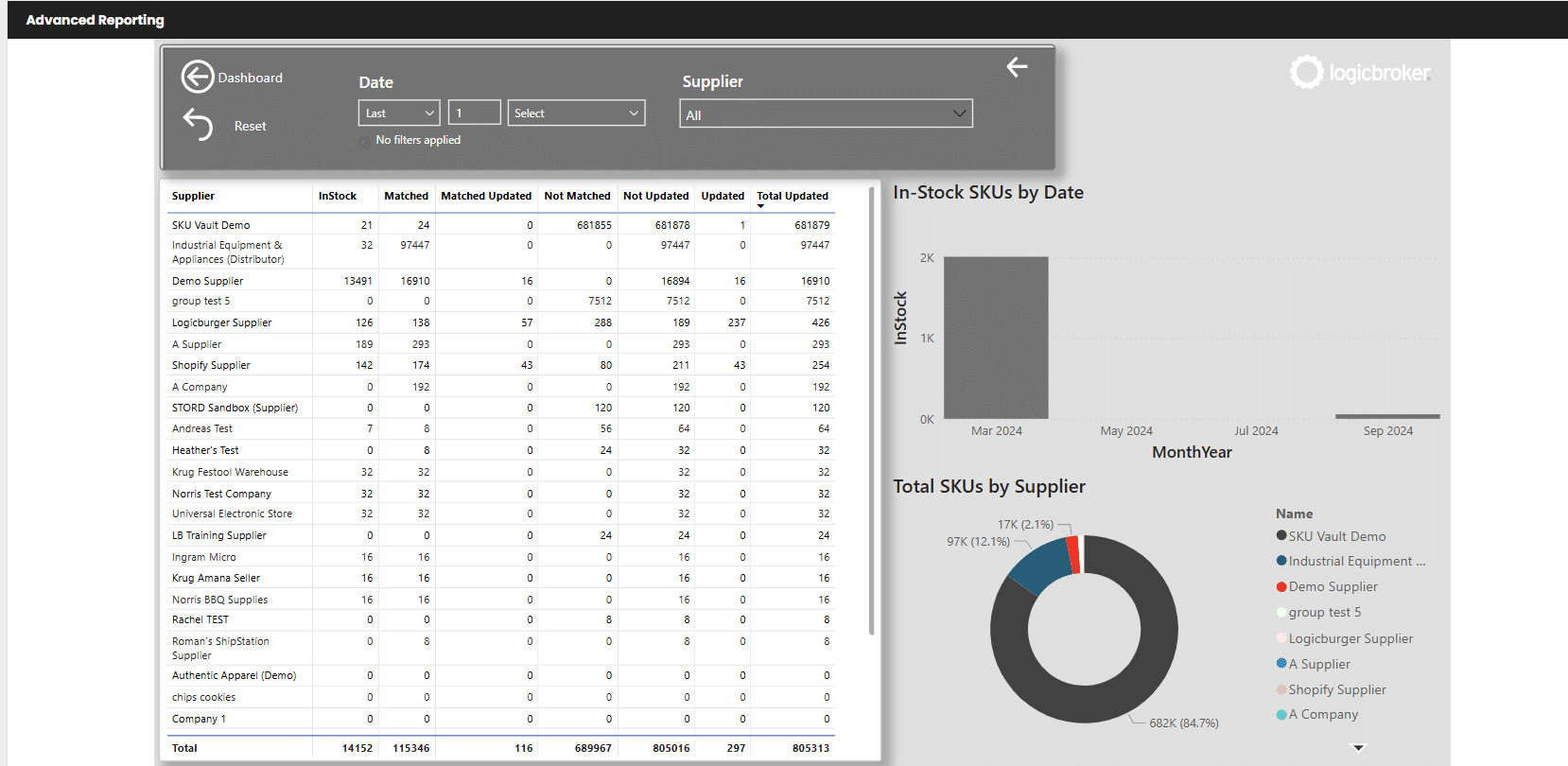Sort by the Matched column header
This screenshot has width=1568, height=766.
click(406, 196)
